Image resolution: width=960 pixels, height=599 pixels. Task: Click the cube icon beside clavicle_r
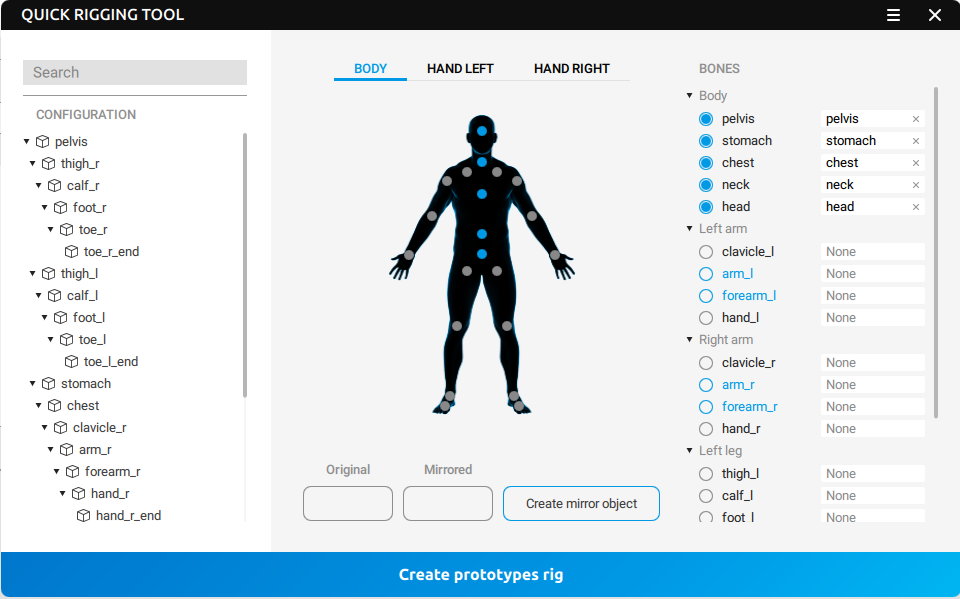tap(61, 428)
